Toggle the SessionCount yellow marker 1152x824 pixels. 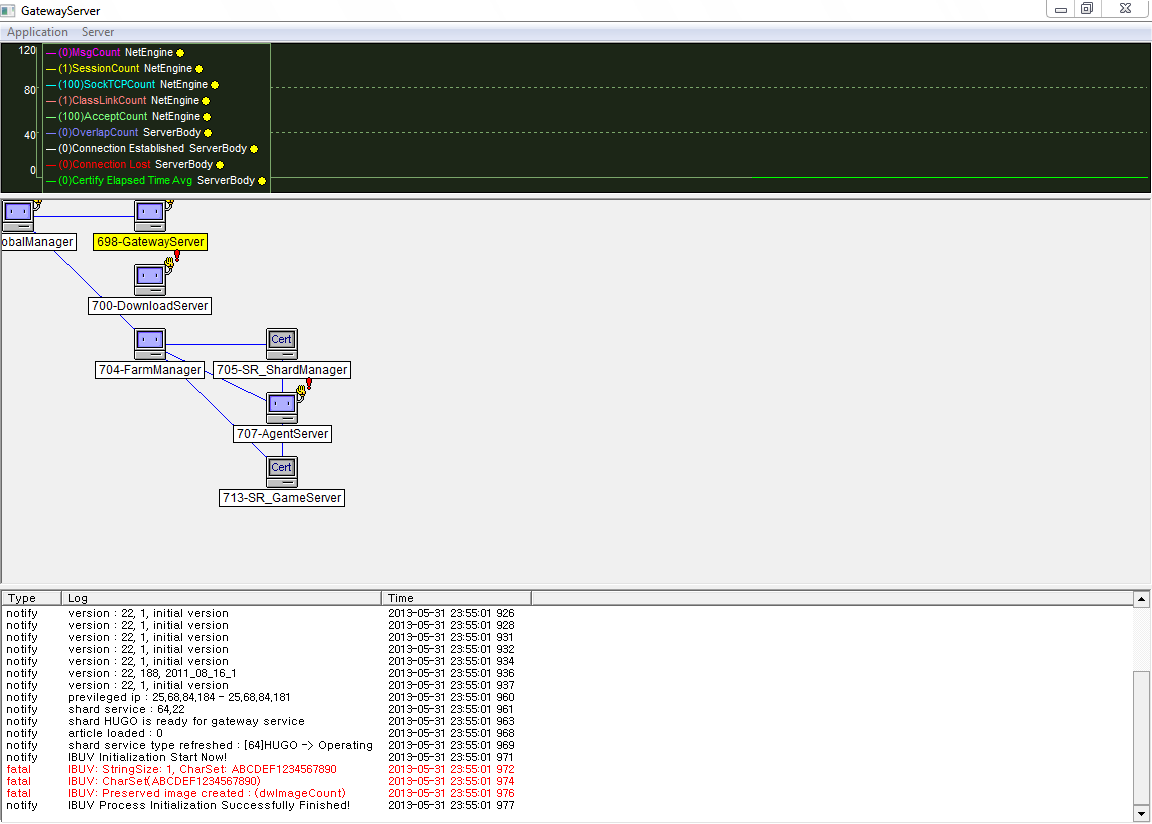[199, 69]
